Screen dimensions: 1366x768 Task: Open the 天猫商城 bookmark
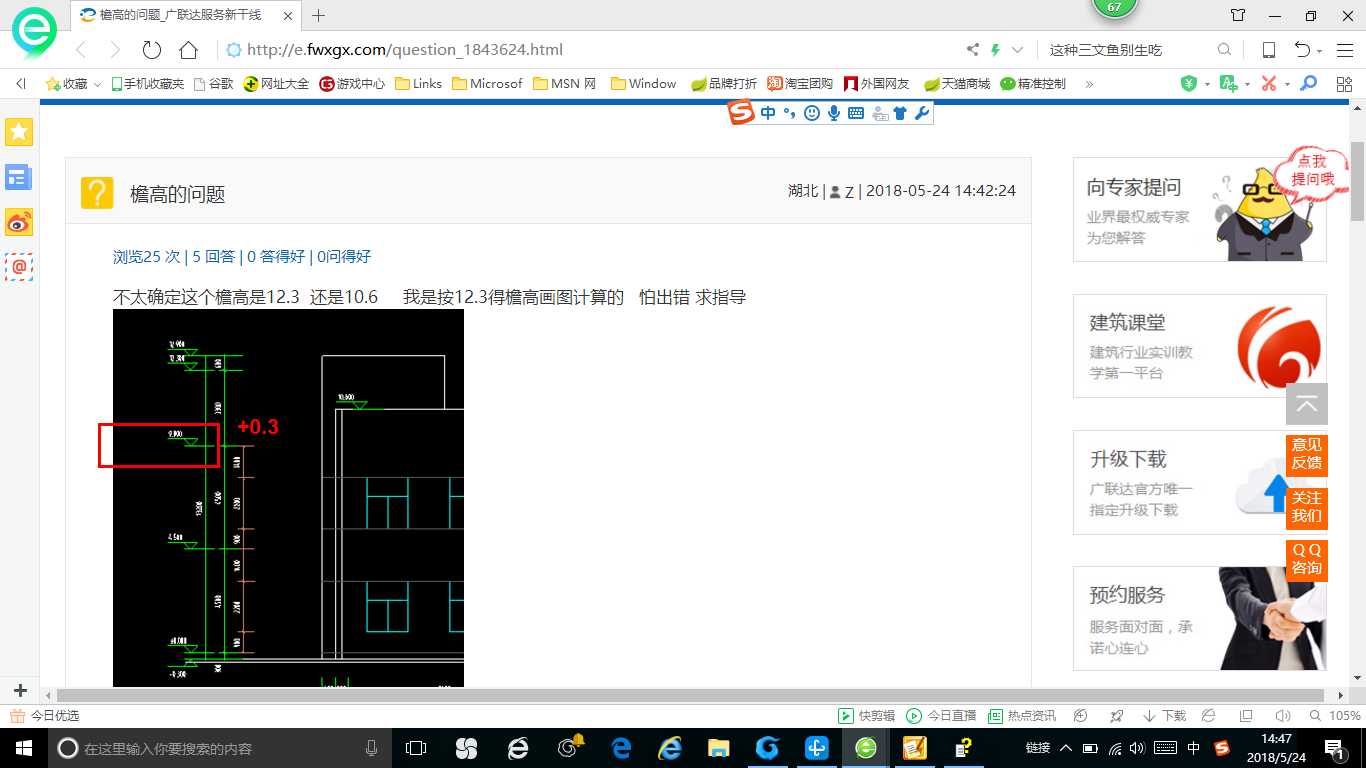pyautogui.click(x=957, y=84)
